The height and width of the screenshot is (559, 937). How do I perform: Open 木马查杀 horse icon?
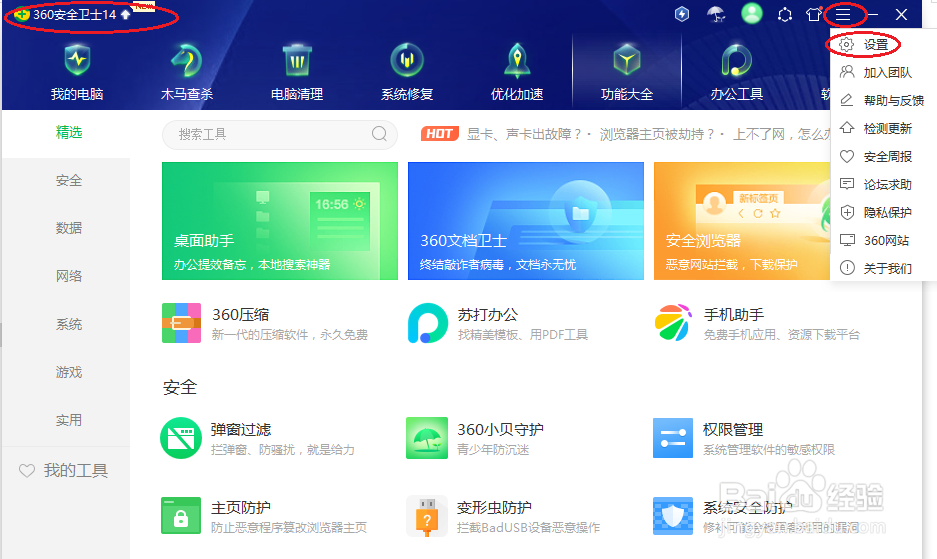click(x=186, y=60)
